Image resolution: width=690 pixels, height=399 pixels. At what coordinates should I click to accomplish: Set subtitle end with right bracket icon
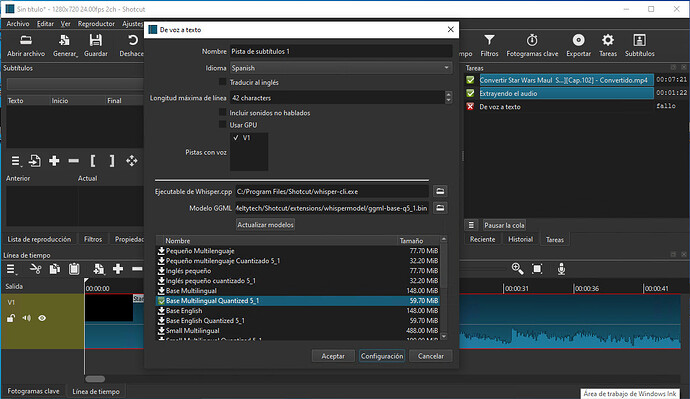tap(112, 161)
